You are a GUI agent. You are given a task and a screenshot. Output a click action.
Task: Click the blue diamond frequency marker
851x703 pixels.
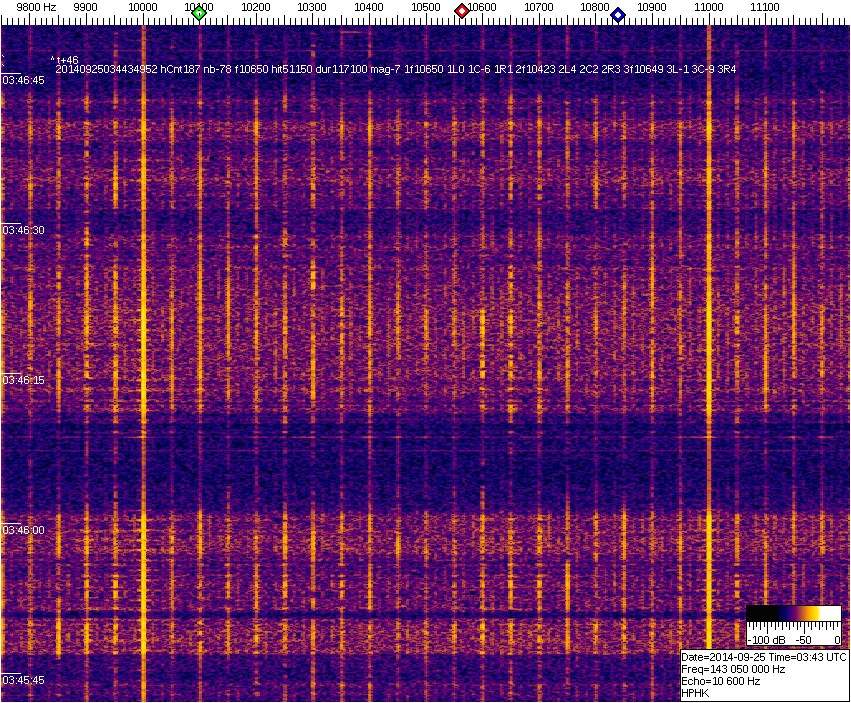click(618, 15)
